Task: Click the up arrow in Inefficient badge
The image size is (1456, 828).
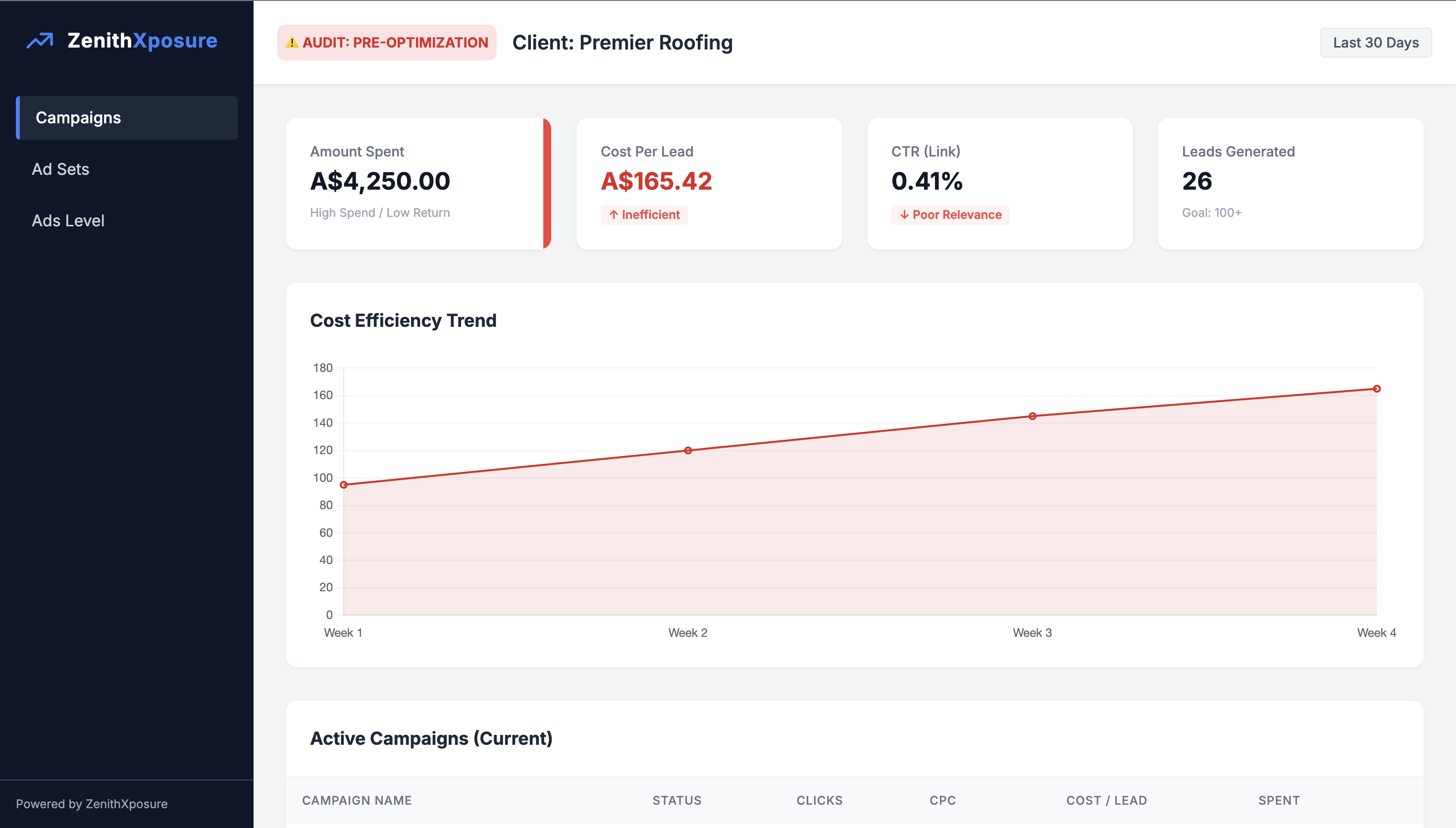Action: click(614, 215)
